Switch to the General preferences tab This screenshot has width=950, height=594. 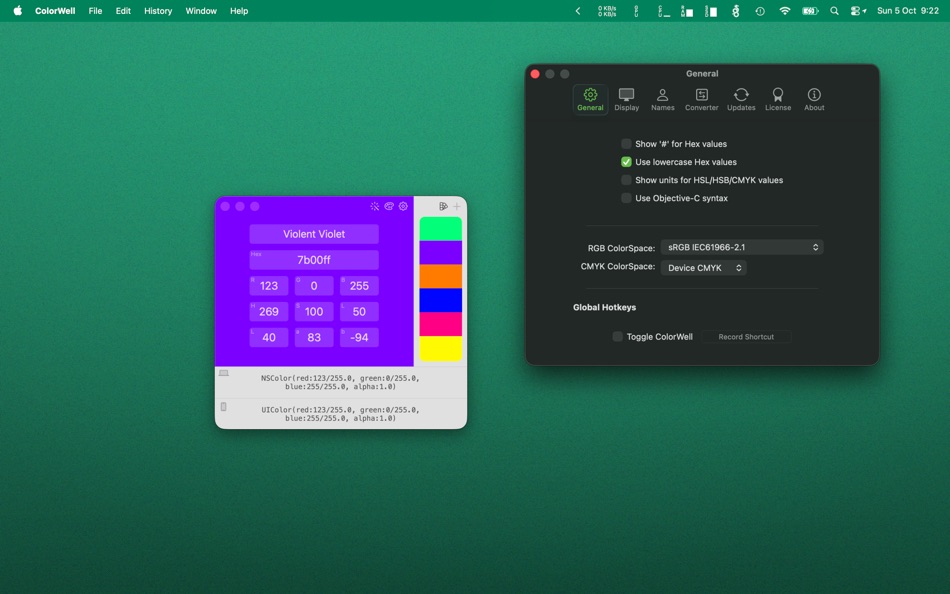coord(590,97)
